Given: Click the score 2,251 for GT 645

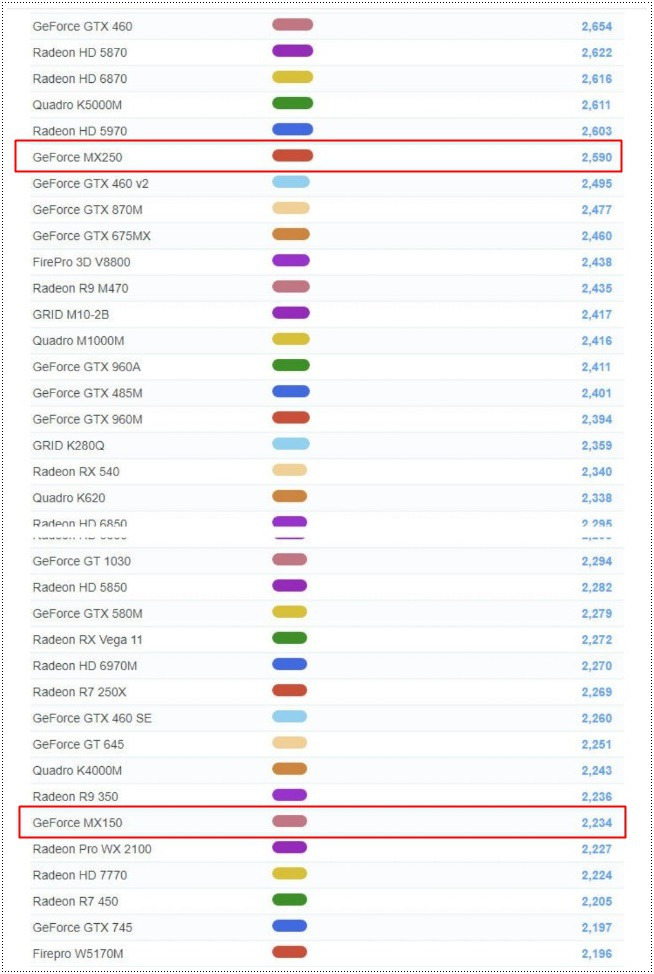Looking at the screenshot, I should tap(596, 744).
